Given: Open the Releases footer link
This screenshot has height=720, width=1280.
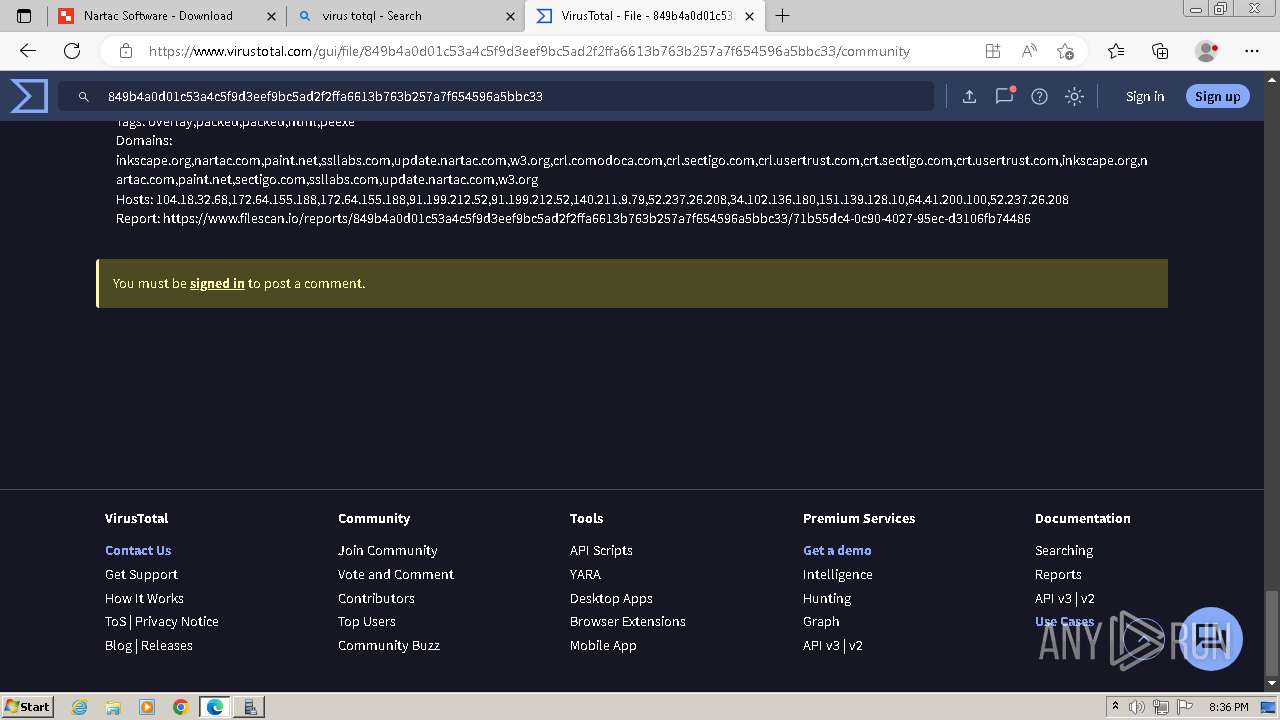Looking at the screenshot, I should pos(167,645).
